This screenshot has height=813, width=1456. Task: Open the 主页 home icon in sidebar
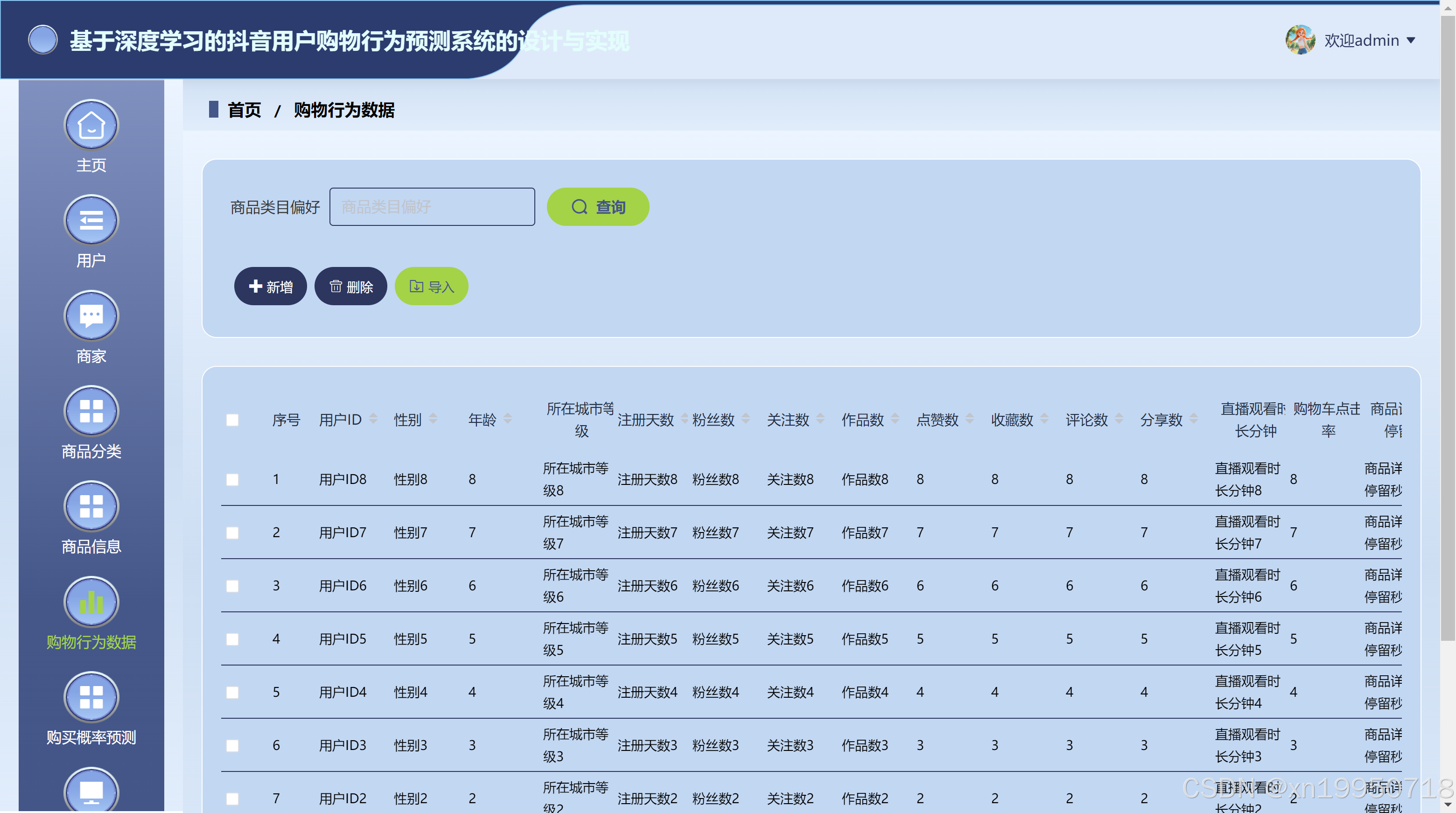pyautogui.click(x=91, y=125)
